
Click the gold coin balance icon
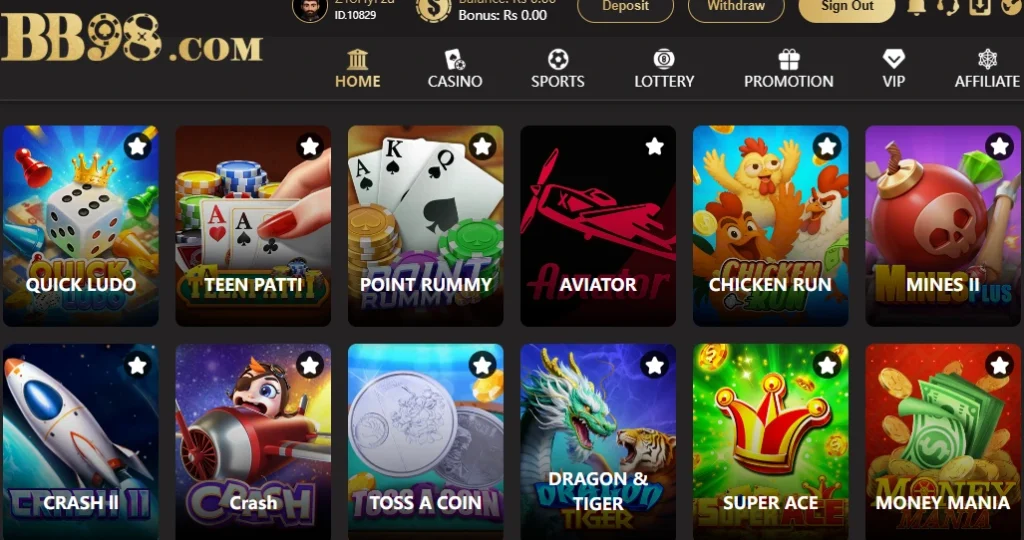pos(434,10)
